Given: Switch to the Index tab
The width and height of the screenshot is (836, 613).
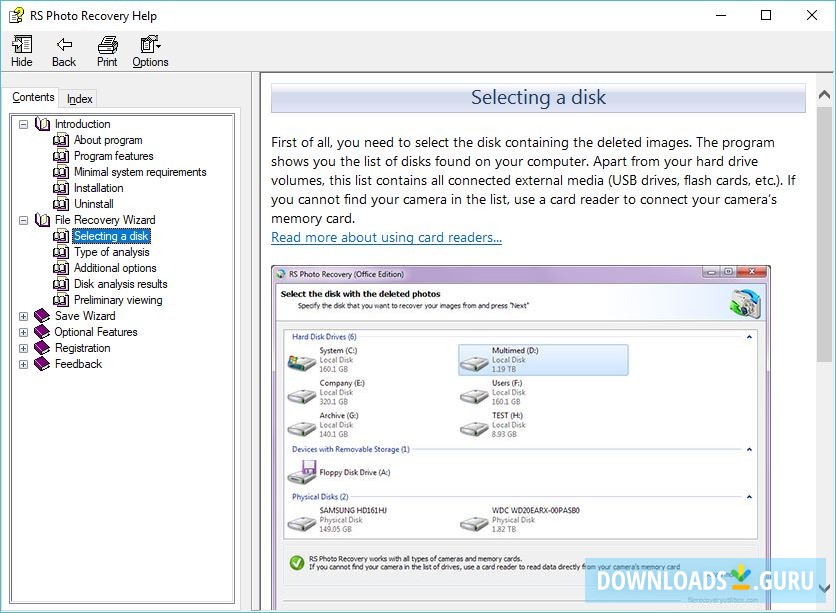Looking at the screenshot, I should tap(80, 99).
